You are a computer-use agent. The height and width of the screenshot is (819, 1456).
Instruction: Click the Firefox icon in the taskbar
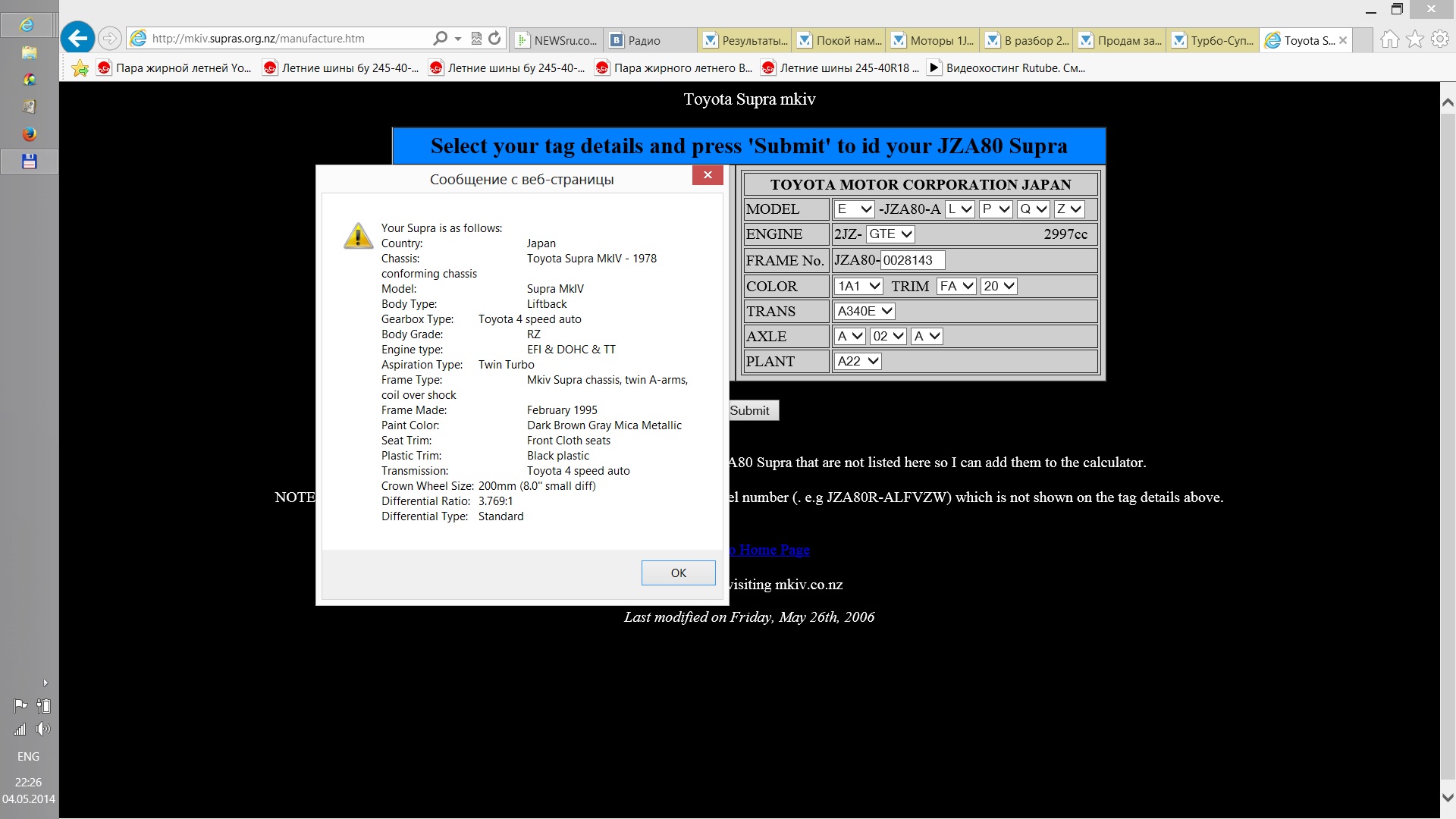[x=29, y=134]
